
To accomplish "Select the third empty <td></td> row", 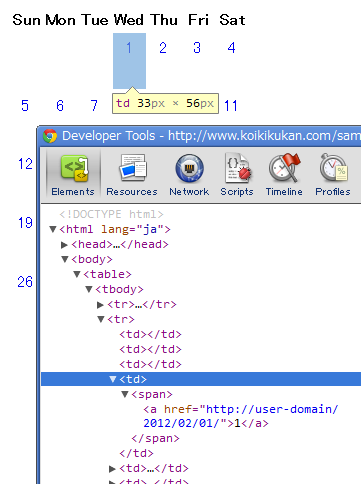I will [x=150, y=364].
